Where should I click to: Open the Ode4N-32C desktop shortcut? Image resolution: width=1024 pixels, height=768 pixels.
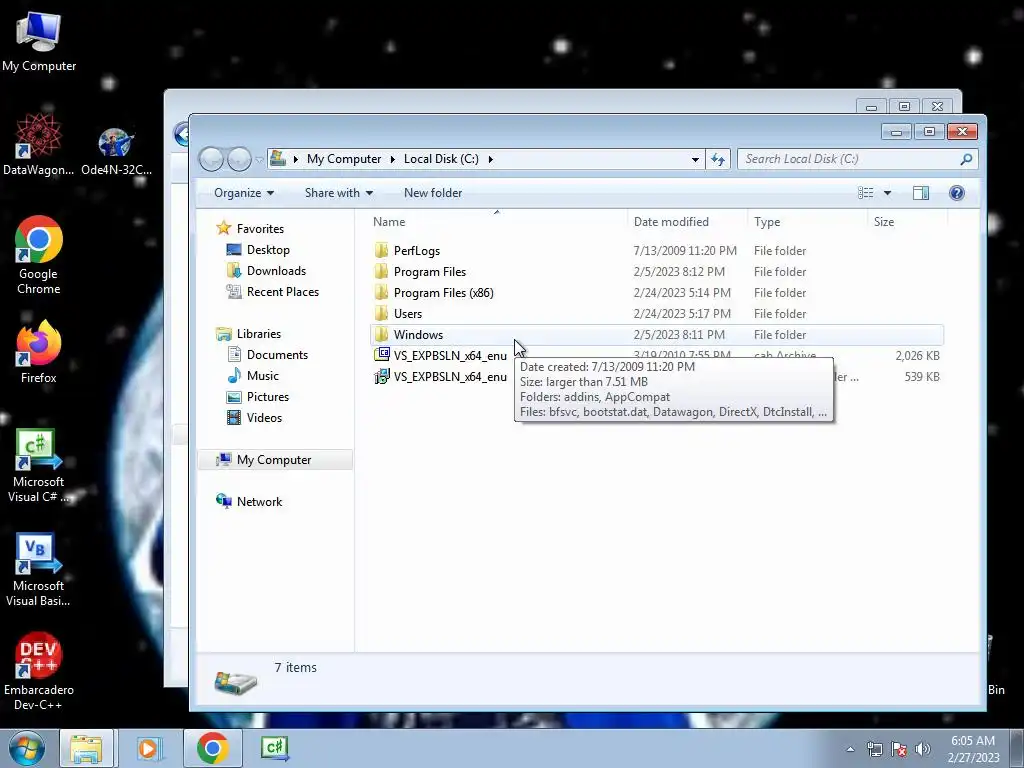coord(116,152)
